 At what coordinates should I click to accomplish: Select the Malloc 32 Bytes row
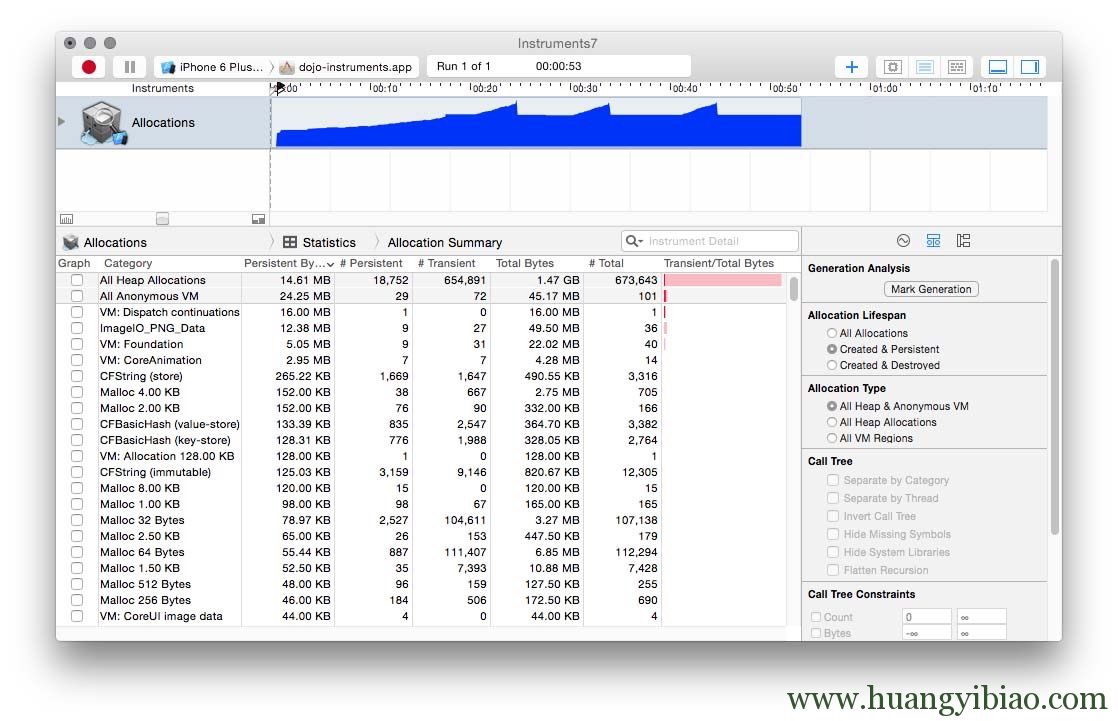[422, 520]
